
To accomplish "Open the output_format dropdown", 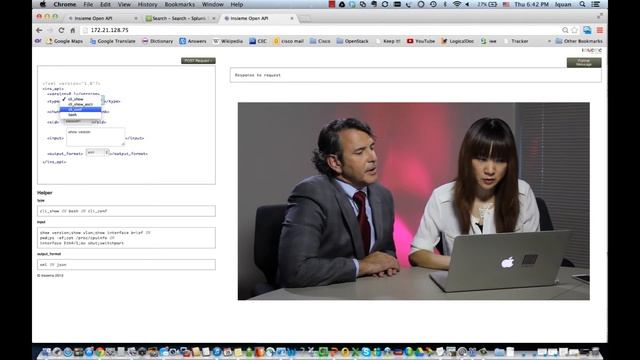I will pos(97,152).
